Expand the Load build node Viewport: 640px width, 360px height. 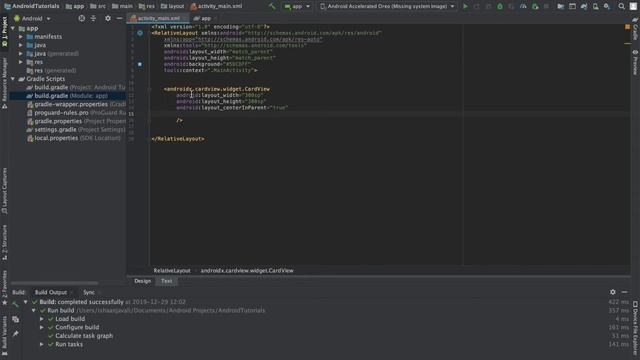tap(42, 319)
